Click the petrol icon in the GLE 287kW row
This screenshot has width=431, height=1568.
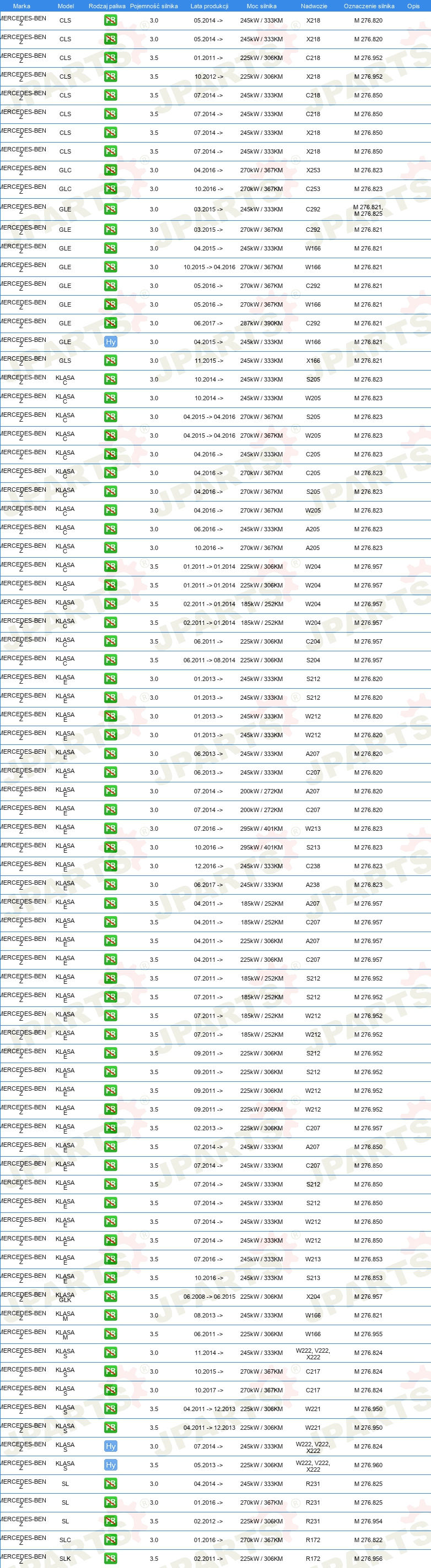(110, 323)
